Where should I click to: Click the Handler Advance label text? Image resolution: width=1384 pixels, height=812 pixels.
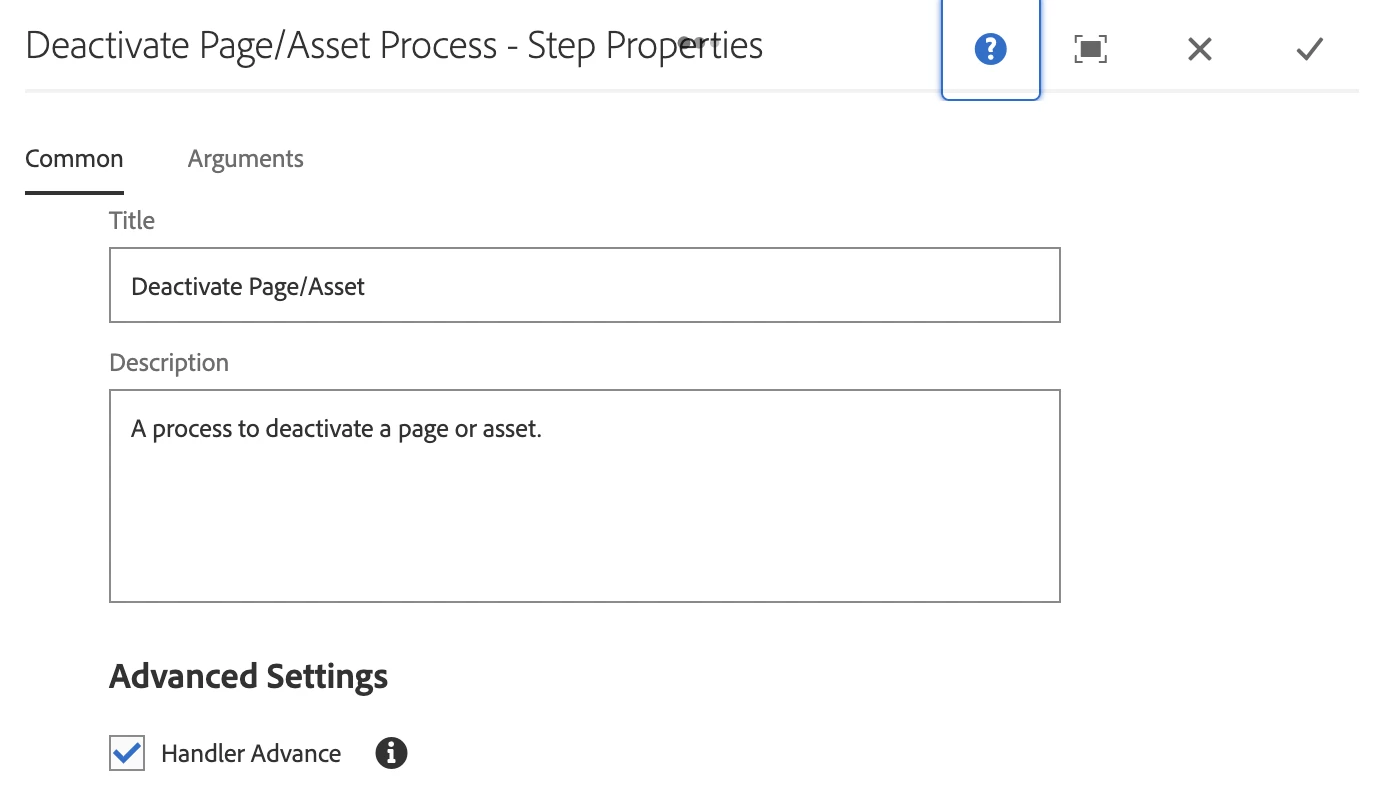pyautogui.click(x=251, y=753)
